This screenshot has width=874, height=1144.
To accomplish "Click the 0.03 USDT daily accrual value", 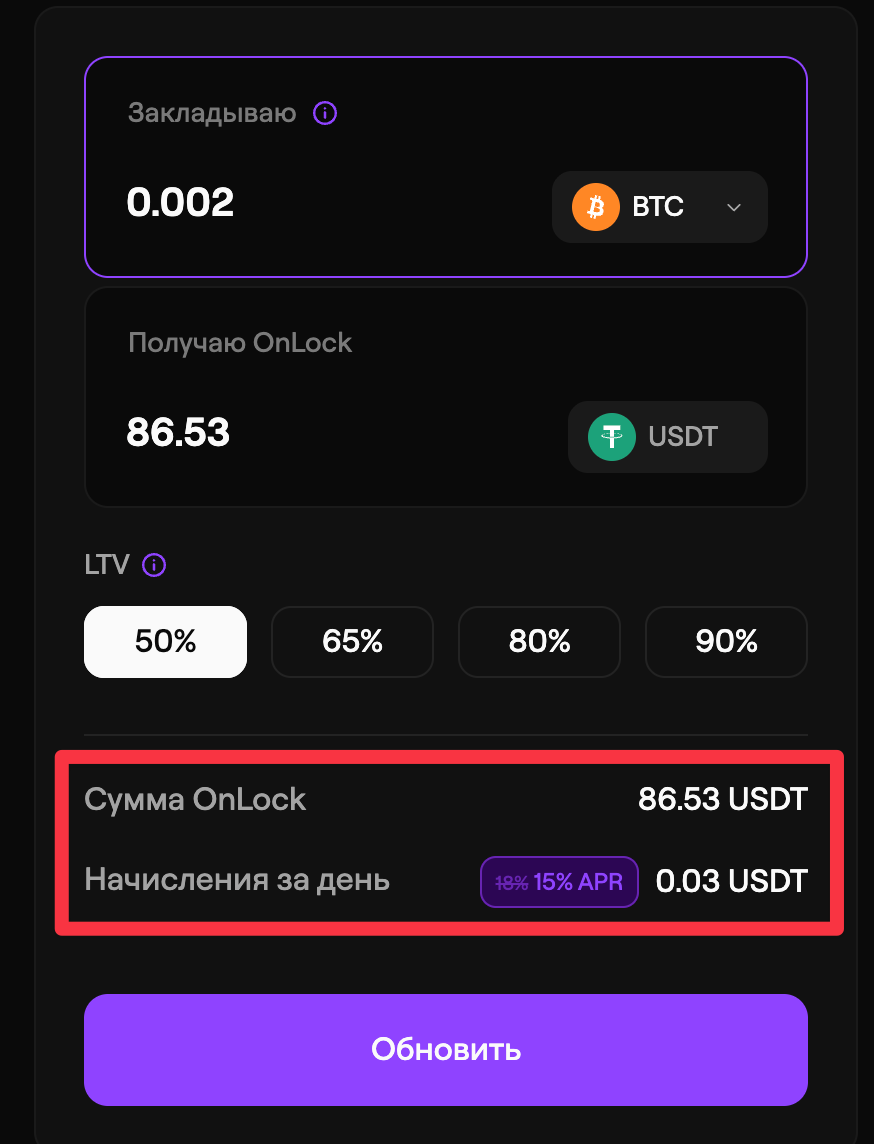I will pyautogui.click(x=731, y=881).
